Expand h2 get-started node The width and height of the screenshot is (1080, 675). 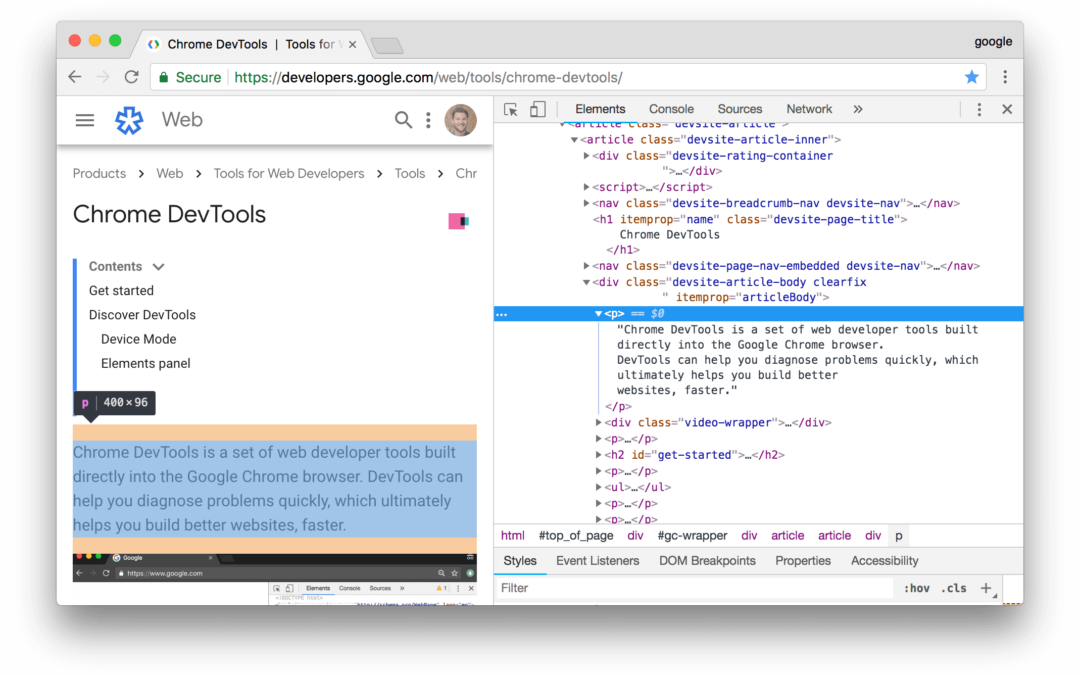point(599,455)
